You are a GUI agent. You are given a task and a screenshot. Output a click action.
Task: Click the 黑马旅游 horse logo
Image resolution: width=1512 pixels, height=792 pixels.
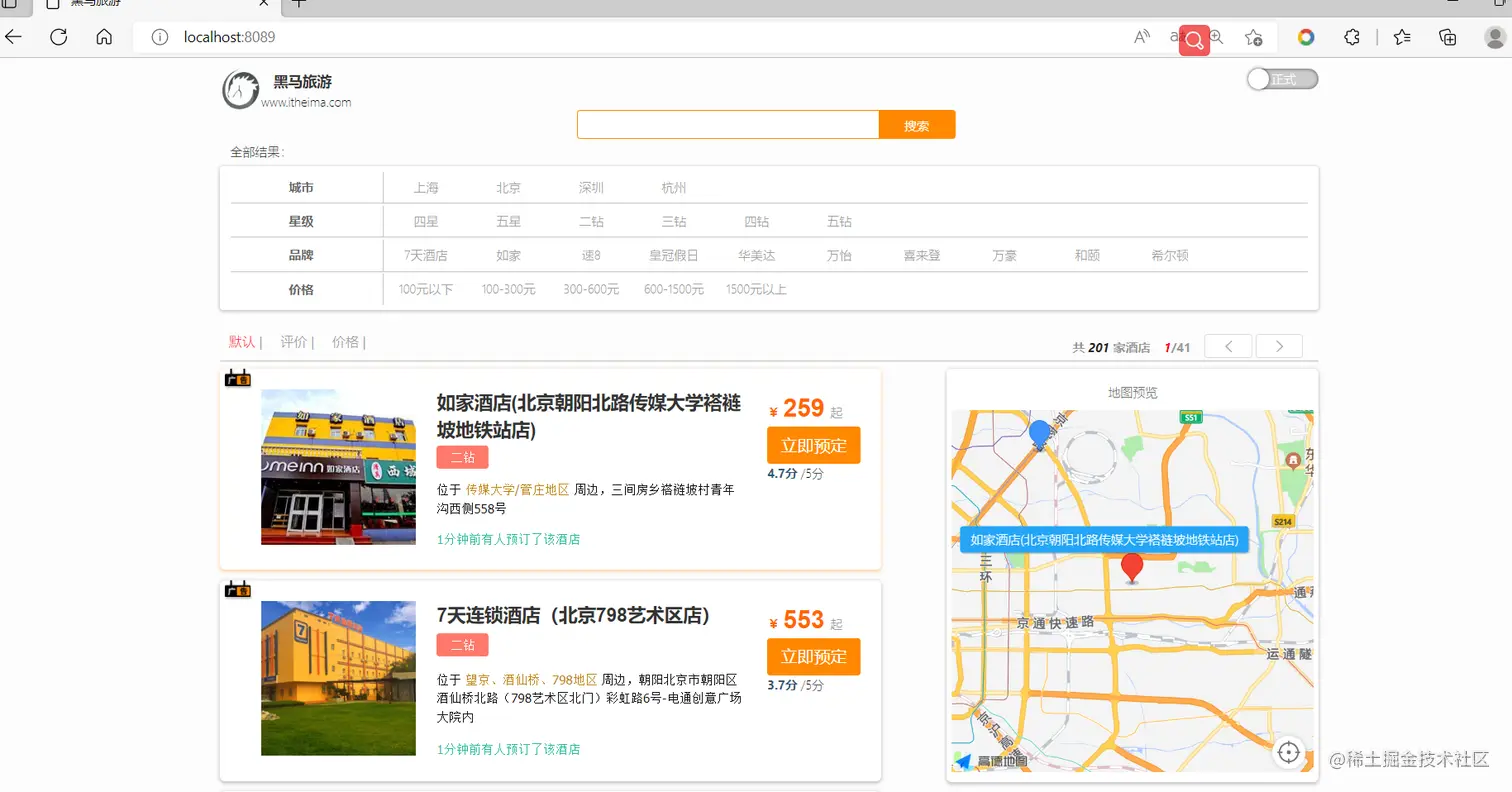pyautogui.click(x=240, y=89)
